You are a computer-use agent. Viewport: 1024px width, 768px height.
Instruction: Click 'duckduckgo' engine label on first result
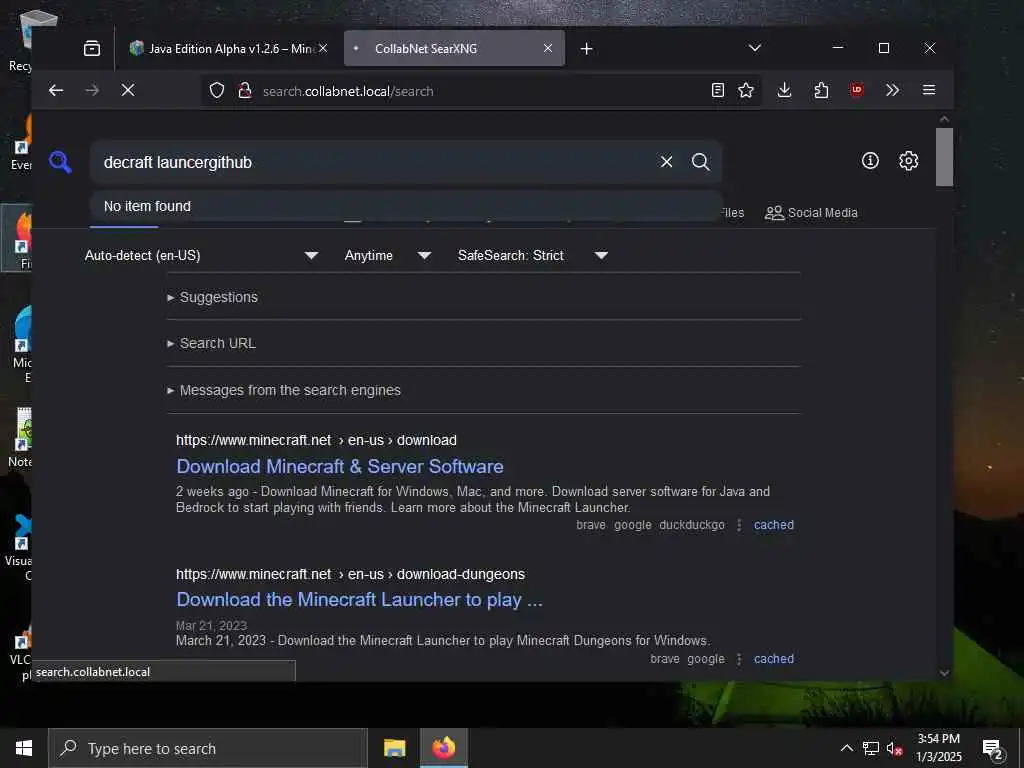pos(692,525)
